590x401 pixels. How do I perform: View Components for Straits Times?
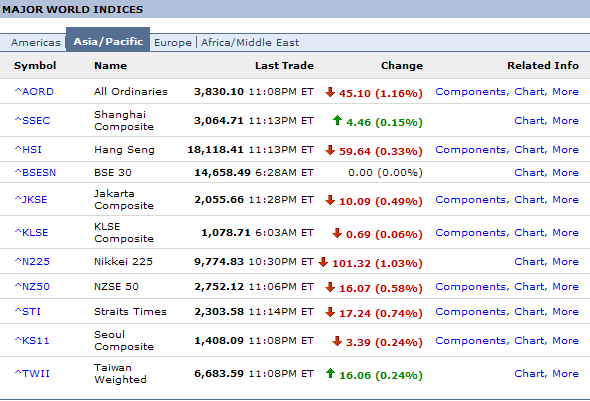click(x=472, y=311)
